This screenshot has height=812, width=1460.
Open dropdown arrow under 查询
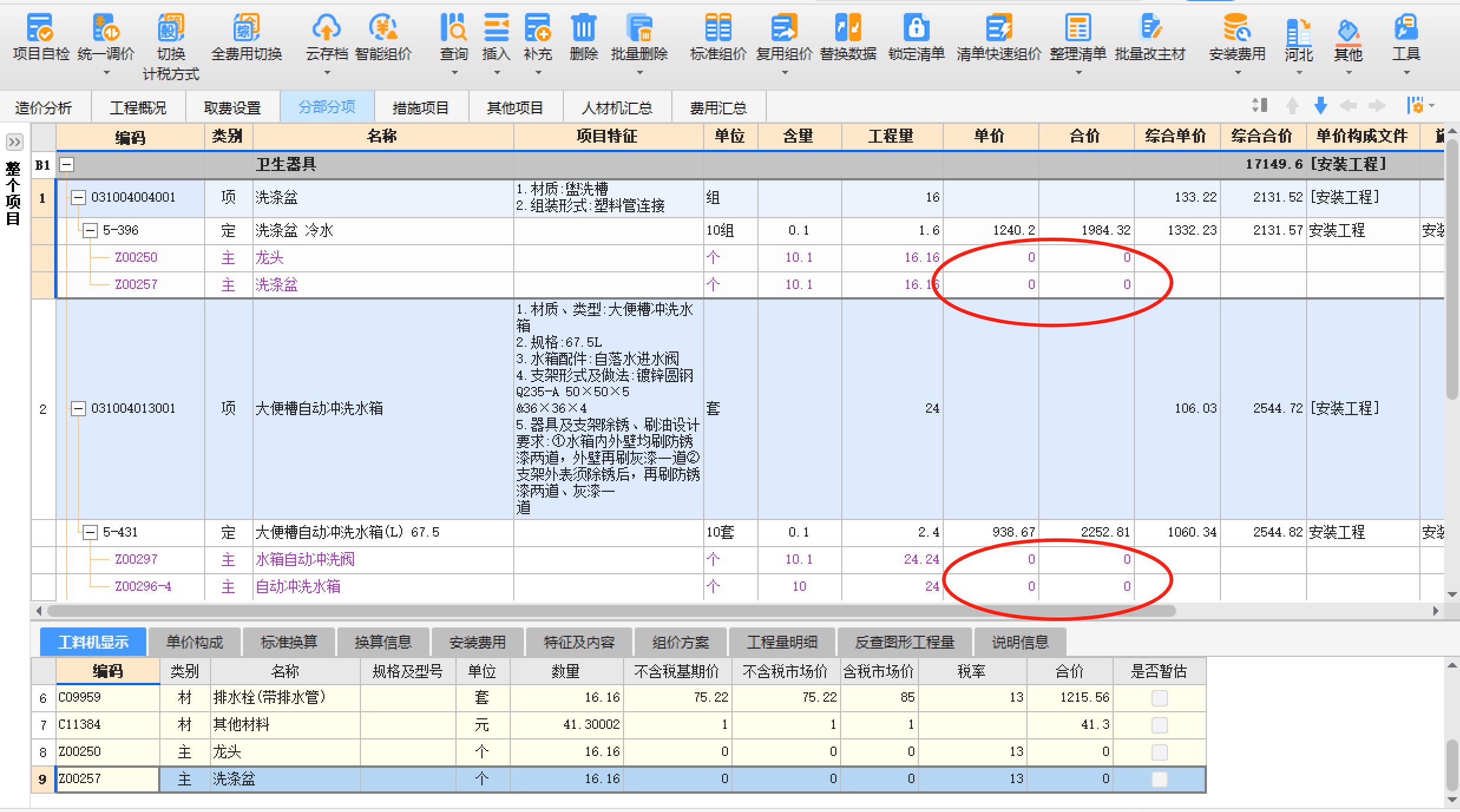coord(454,73)
